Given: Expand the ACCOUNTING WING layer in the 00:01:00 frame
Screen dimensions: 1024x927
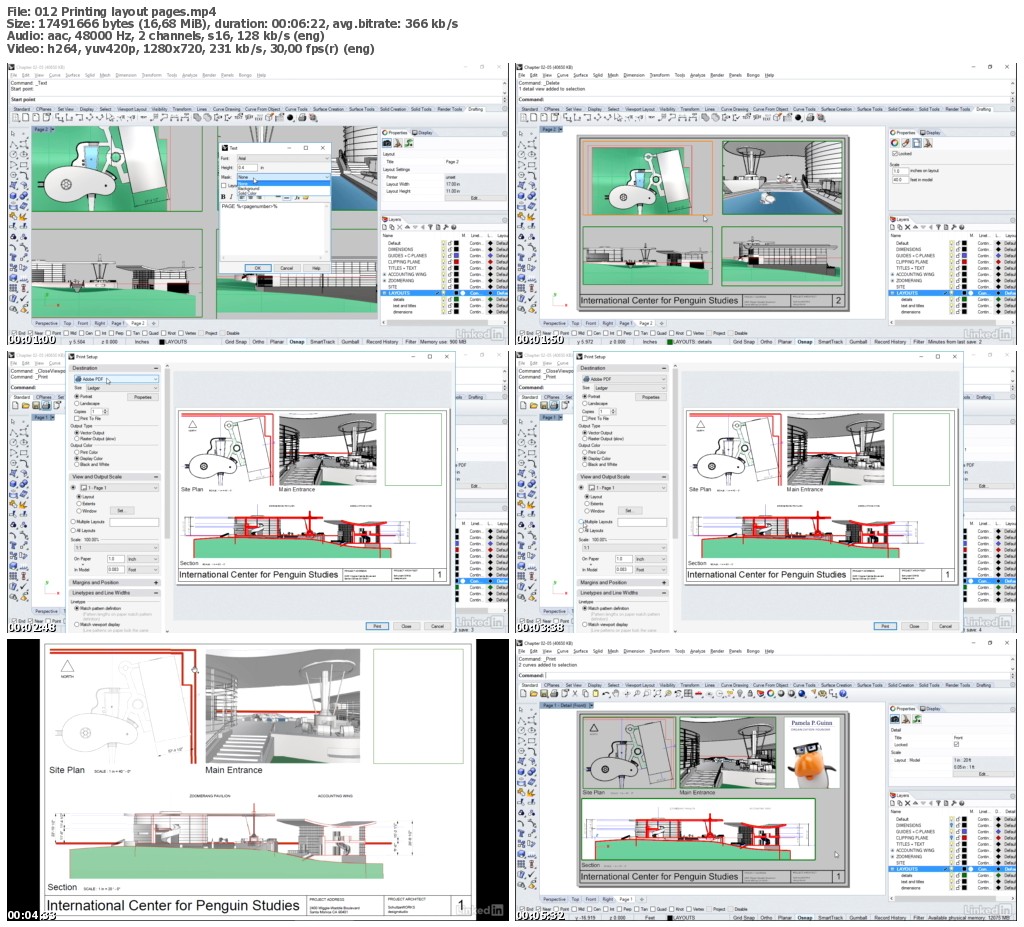Looking at the screenshot, I should tap(384, 274).
